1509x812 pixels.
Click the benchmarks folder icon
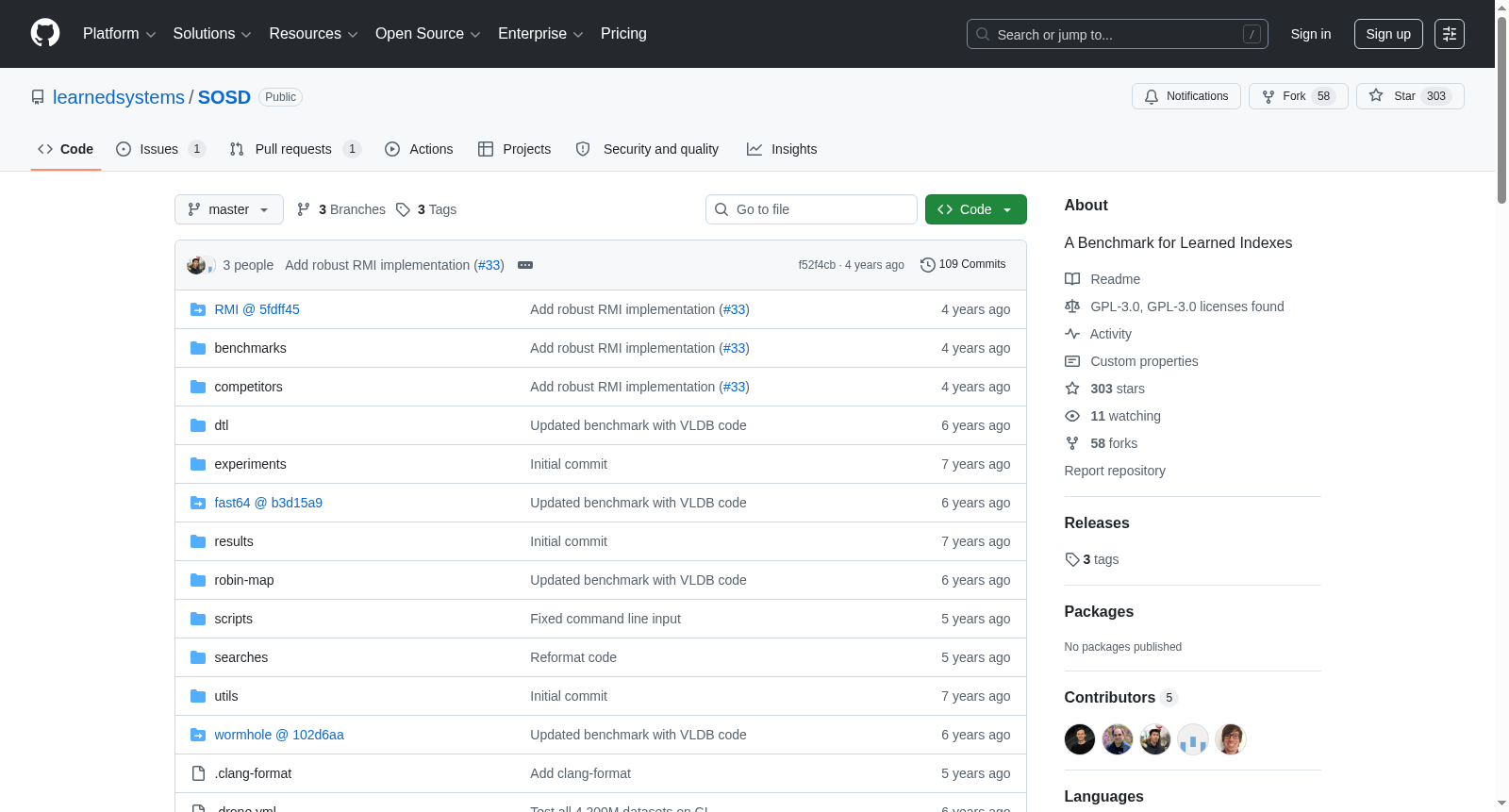pyautogui.click(x=198, y=348)
